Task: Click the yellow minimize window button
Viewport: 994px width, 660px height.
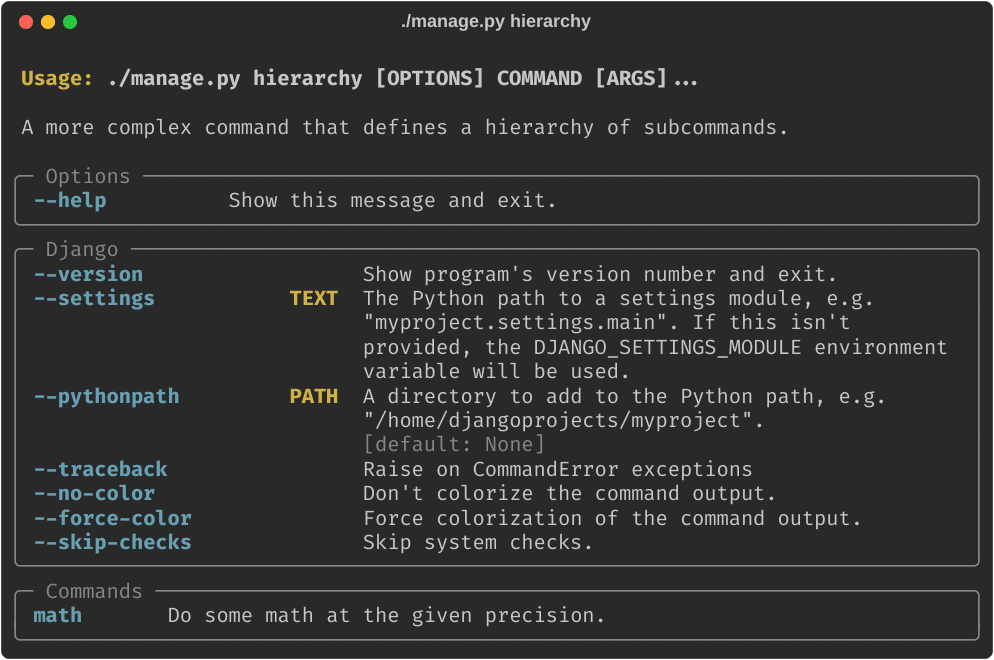Action: click(48, 22)
